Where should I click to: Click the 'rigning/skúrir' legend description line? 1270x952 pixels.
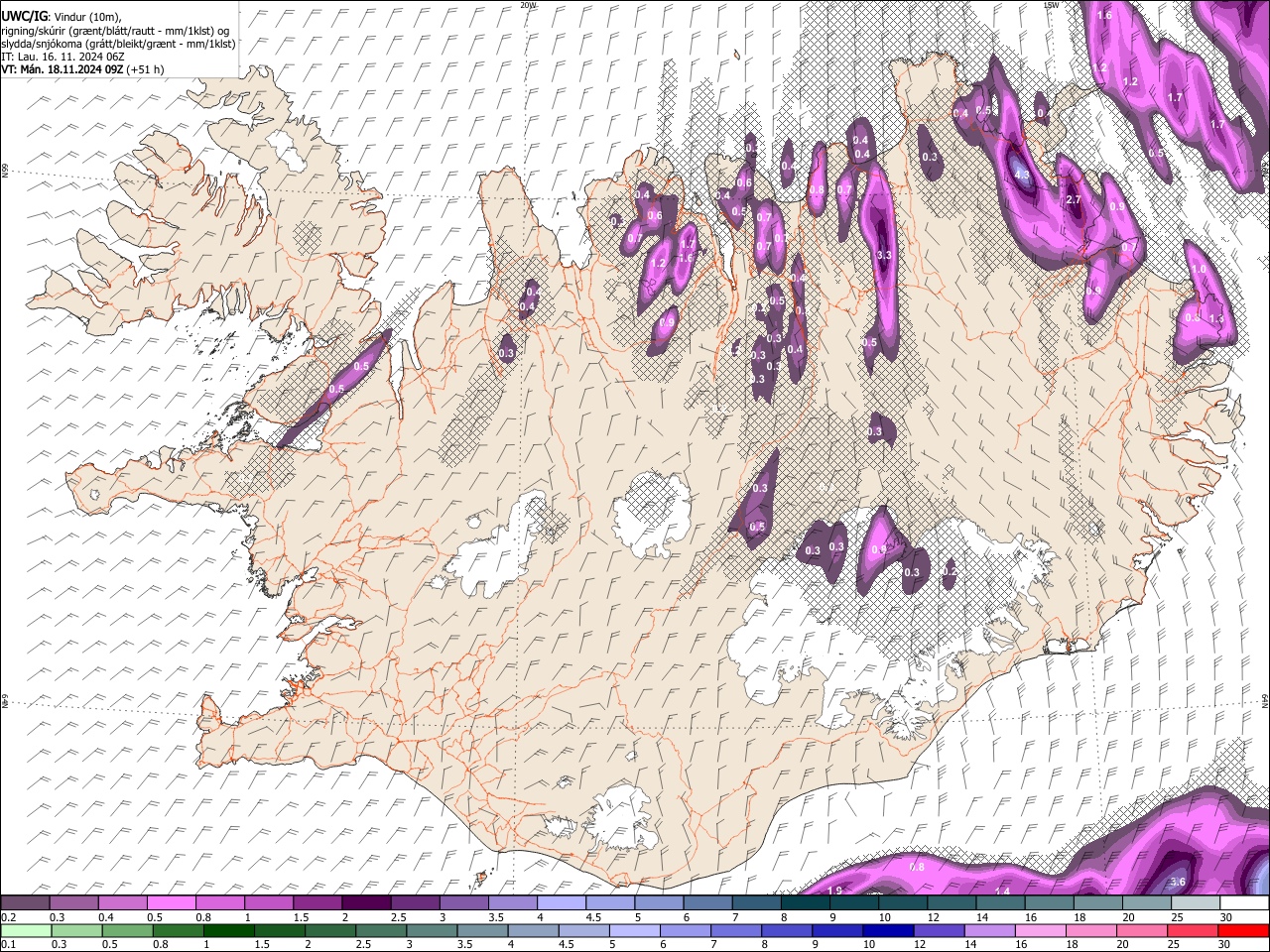pos(116,30)
